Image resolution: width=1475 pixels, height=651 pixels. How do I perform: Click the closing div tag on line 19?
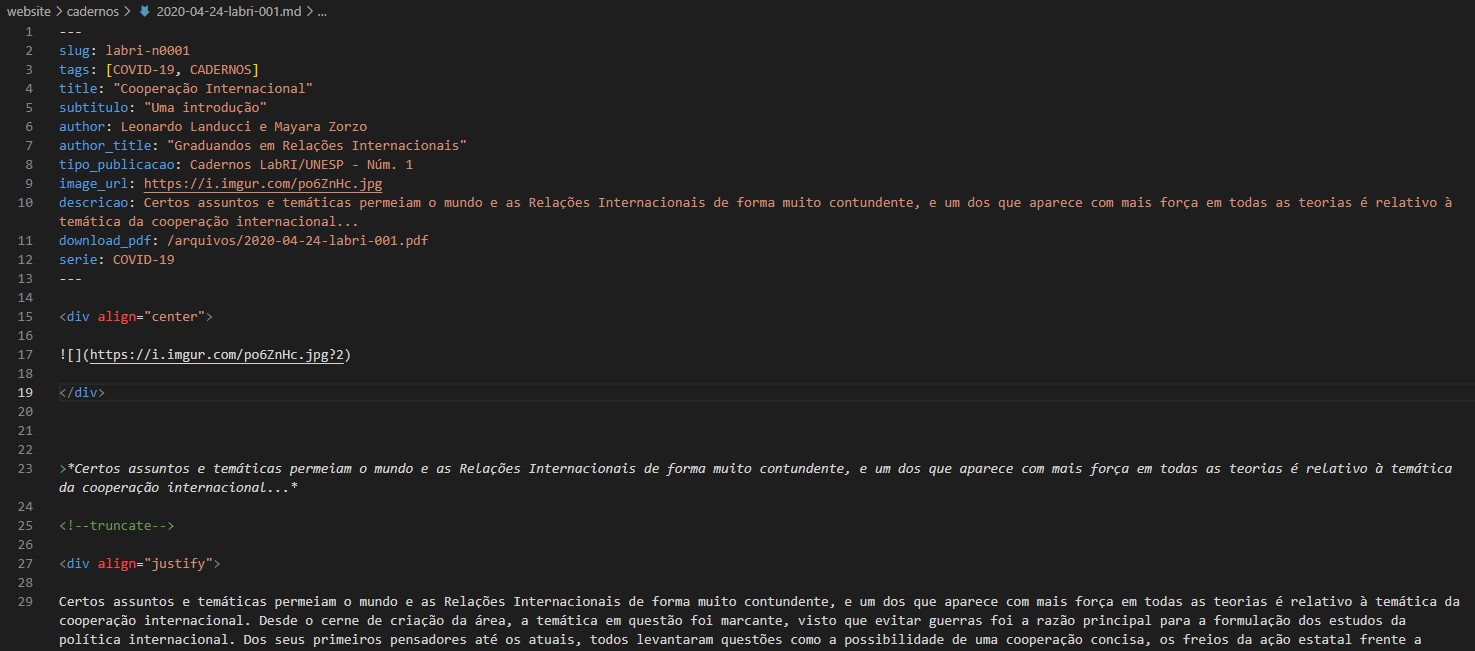click(x=81, y=393)
